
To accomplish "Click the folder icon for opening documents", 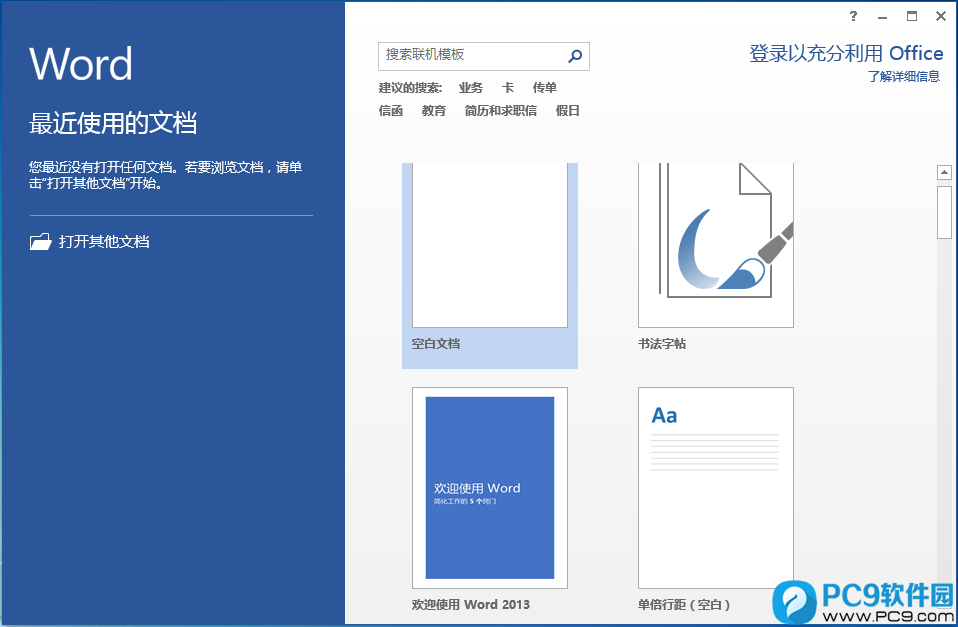I will pos(40,242).
